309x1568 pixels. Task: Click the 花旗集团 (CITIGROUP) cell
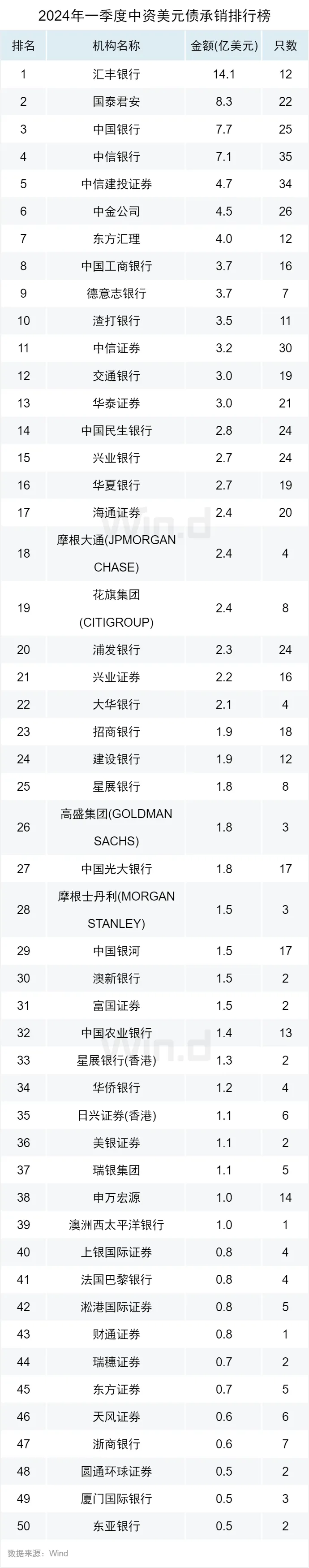[x=116, y=608]
